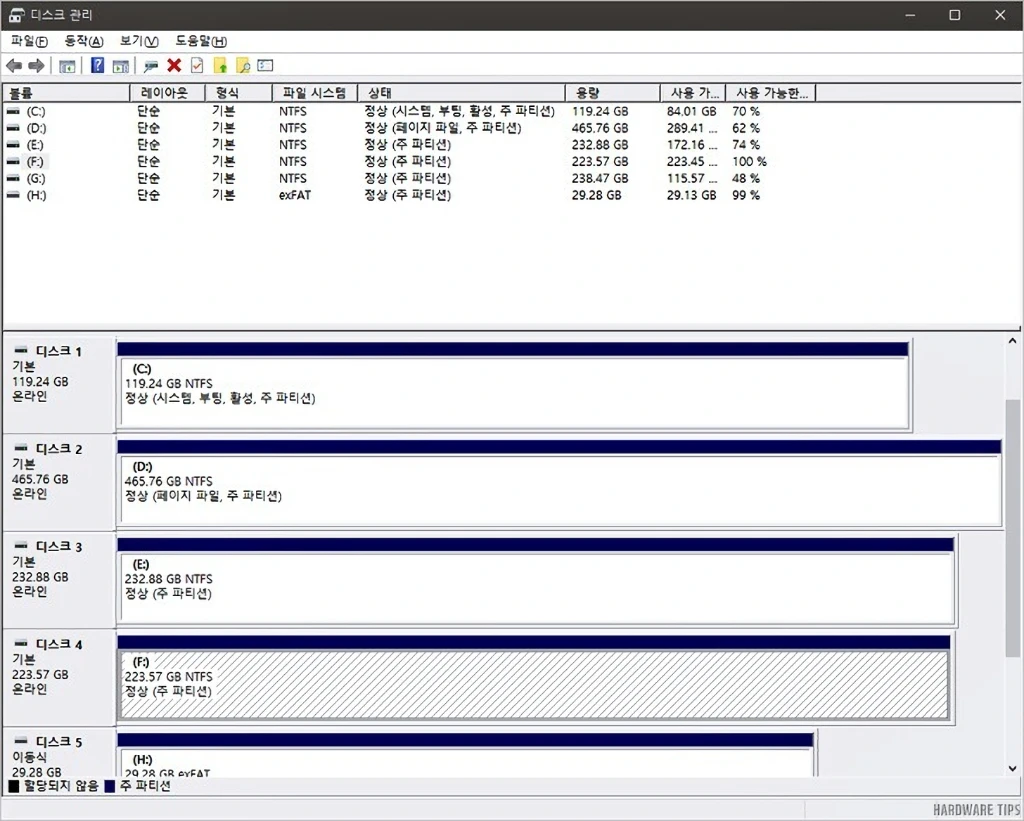Click the folder with magnifier icon

pyautogui.click(x=243, y=65)
